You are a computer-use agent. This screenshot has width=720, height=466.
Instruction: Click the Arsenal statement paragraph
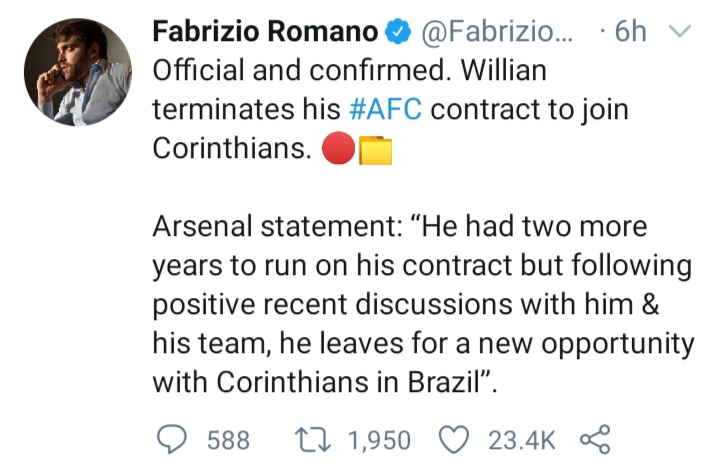pyautogui.click(x=423, y=304)
